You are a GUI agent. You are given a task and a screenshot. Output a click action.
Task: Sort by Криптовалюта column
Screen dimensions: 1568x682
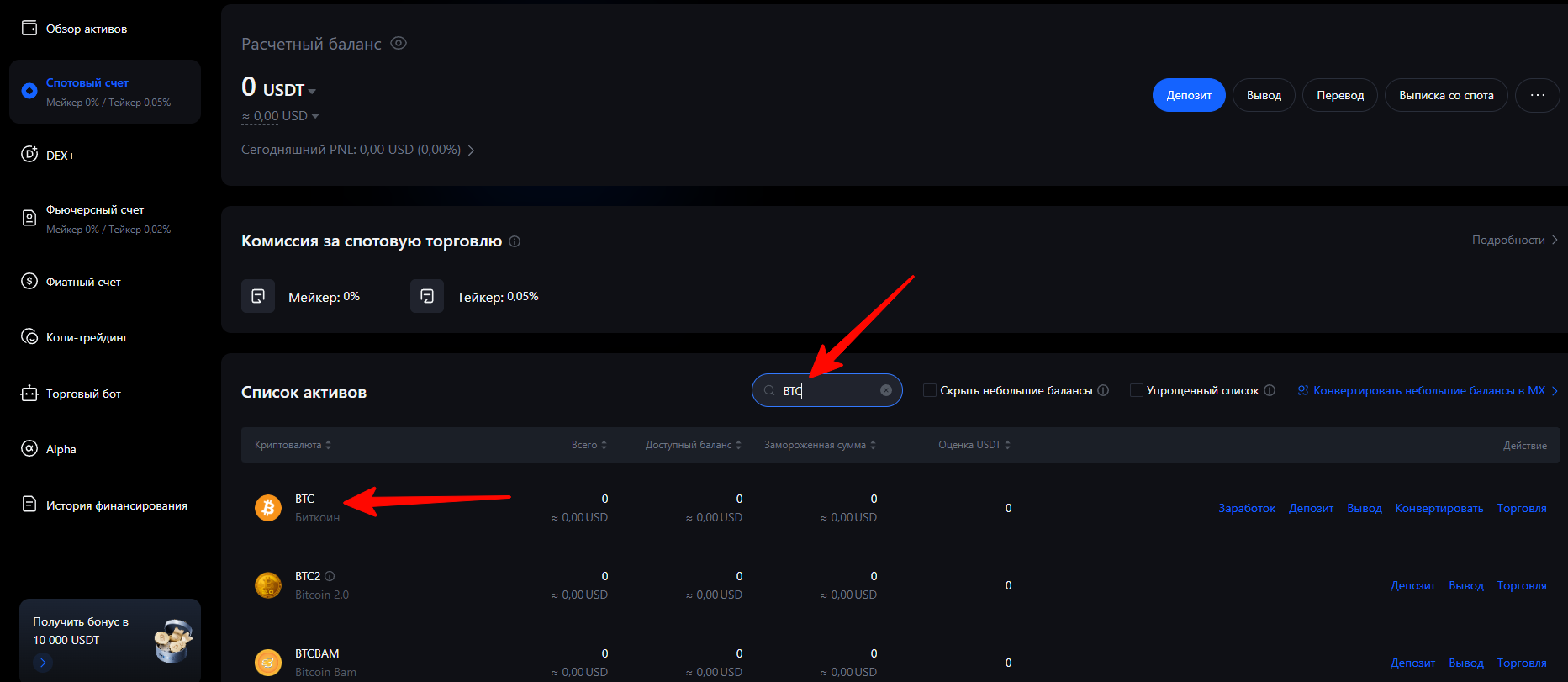click(x=293, y=445)
